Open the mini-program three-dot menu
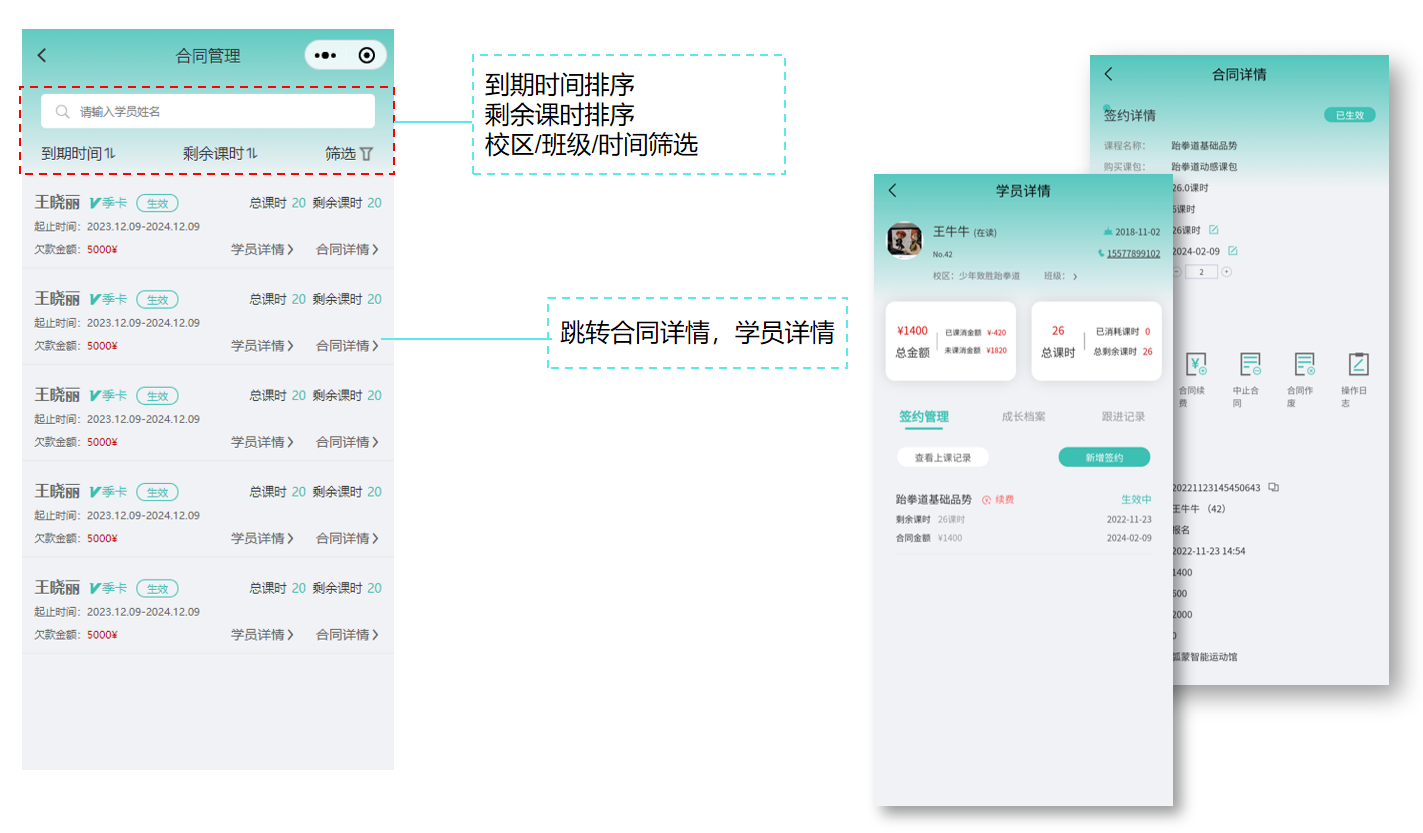The image size is (1423, 833). (x=325, y=56)
